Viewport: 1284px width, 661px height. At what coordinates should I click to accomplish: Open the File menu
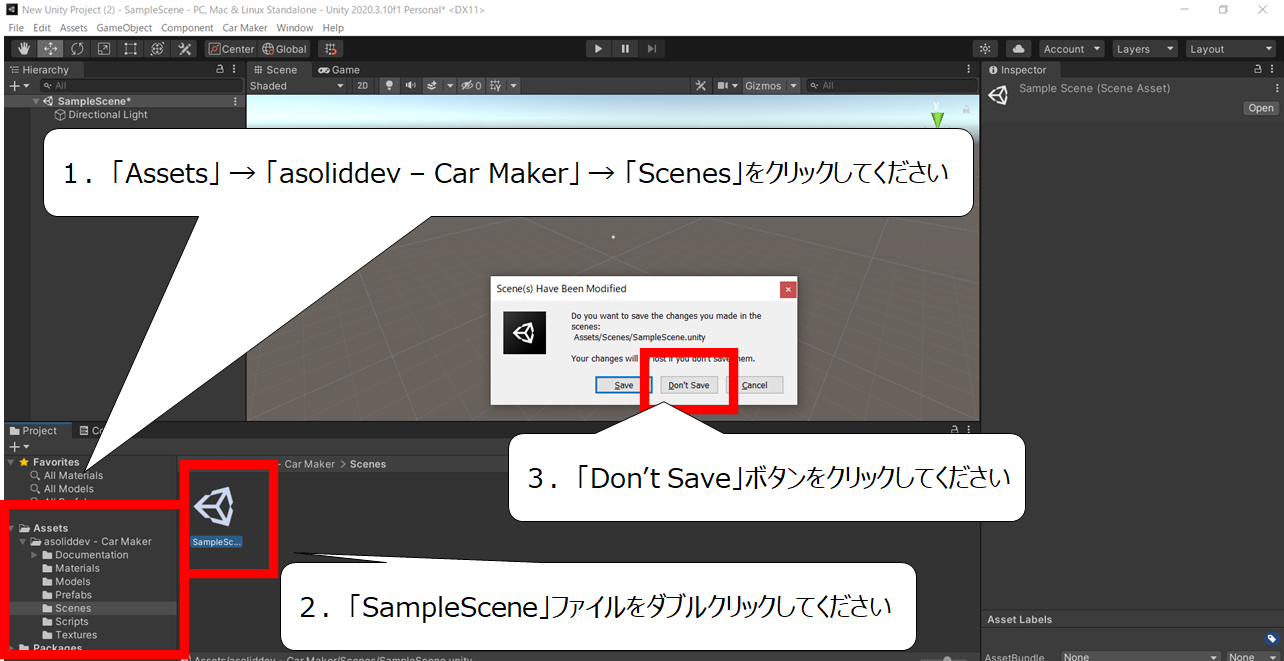point(16,28)
